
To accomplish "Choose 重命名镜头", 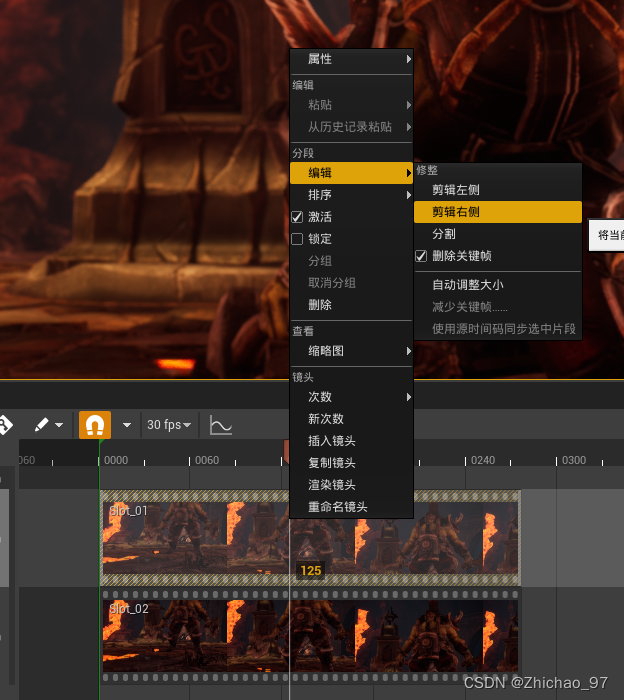I will tap(351, 507).
